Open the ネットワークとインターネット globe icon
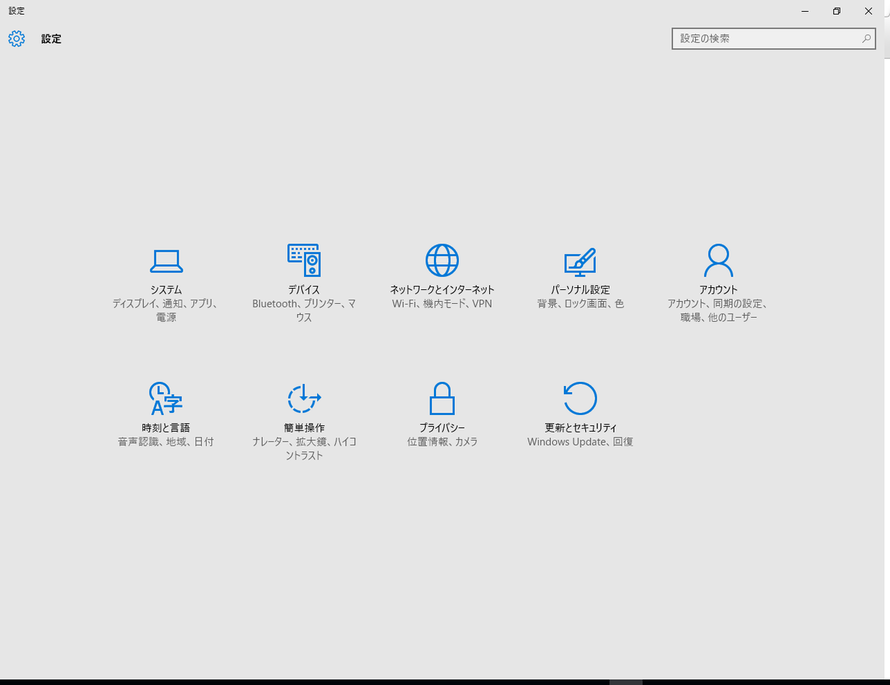Screen dimensions: 890x685 point(442,260)
